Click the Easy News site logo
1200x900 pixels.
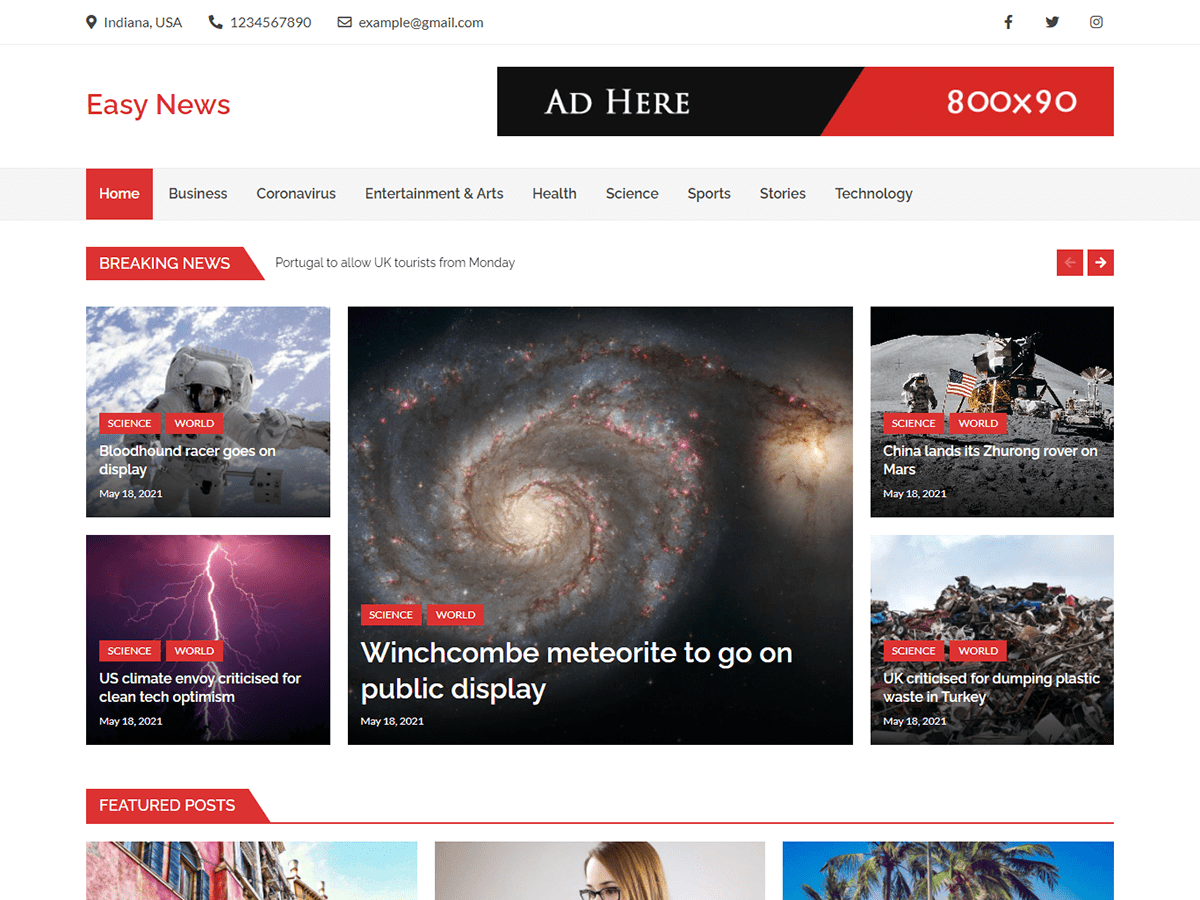tap(158, 104)
